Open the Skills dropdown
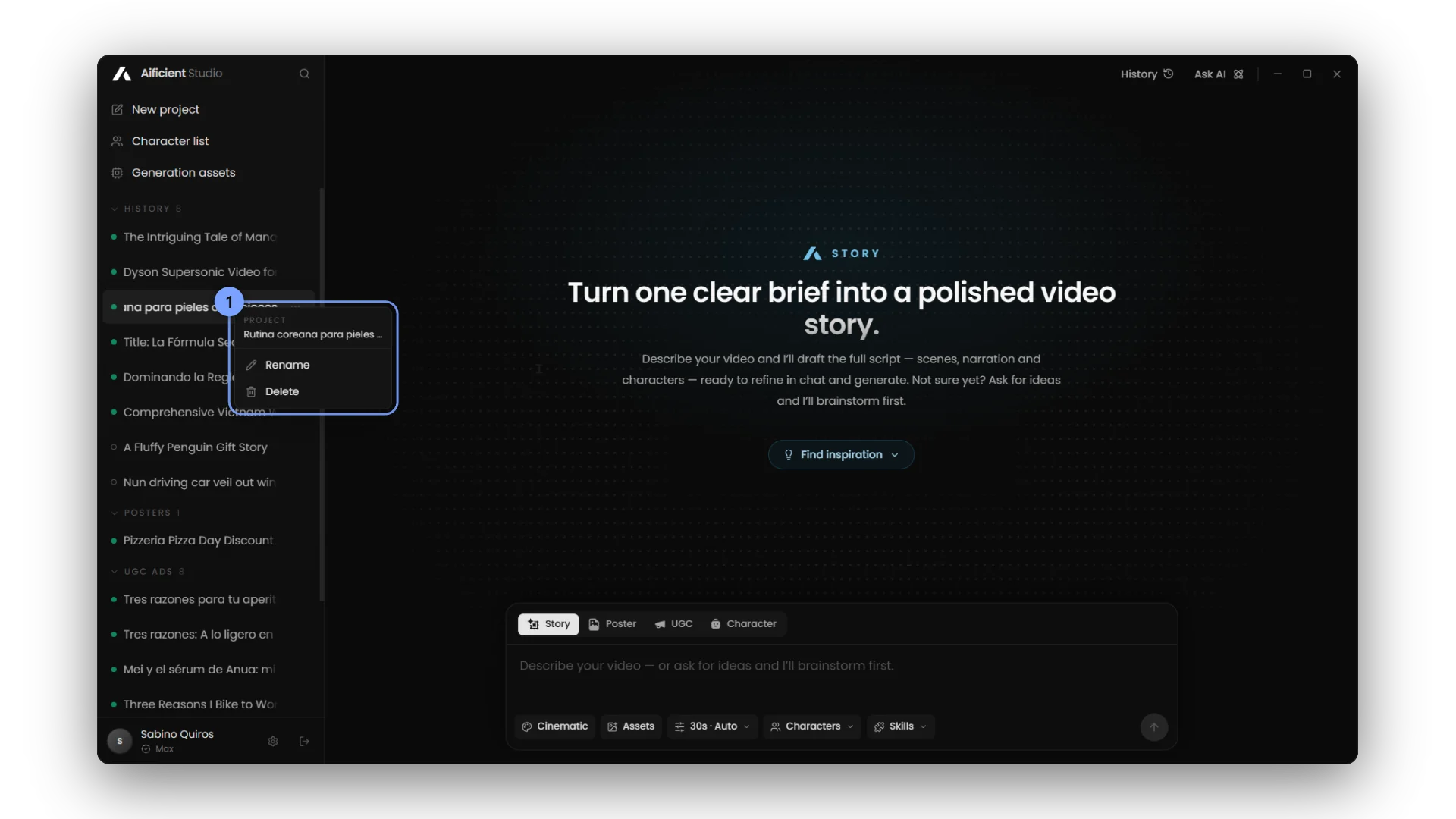The height and width of the screenshot is (819, 1456). pyautogui.click(x=901, y=726)
